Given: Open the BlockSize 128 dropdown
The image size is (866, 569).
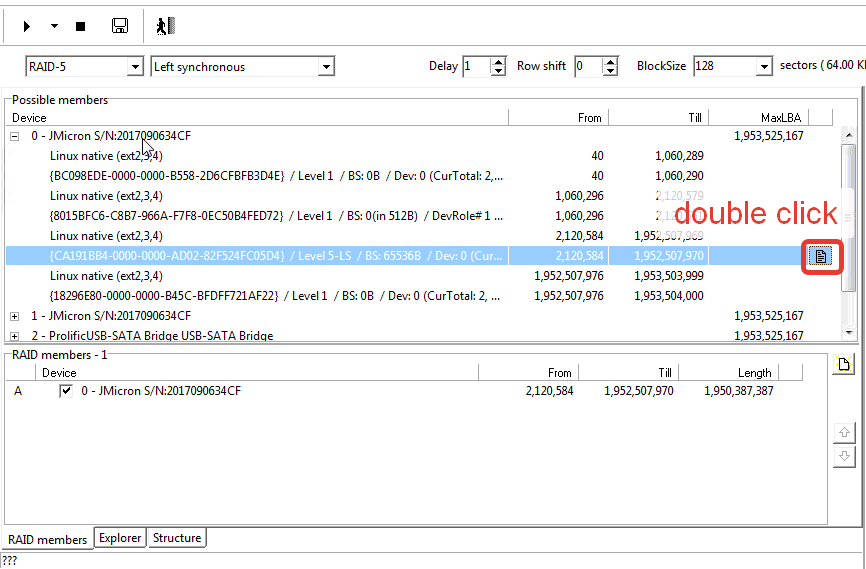Looking at the screenshot, I should 764,66.
